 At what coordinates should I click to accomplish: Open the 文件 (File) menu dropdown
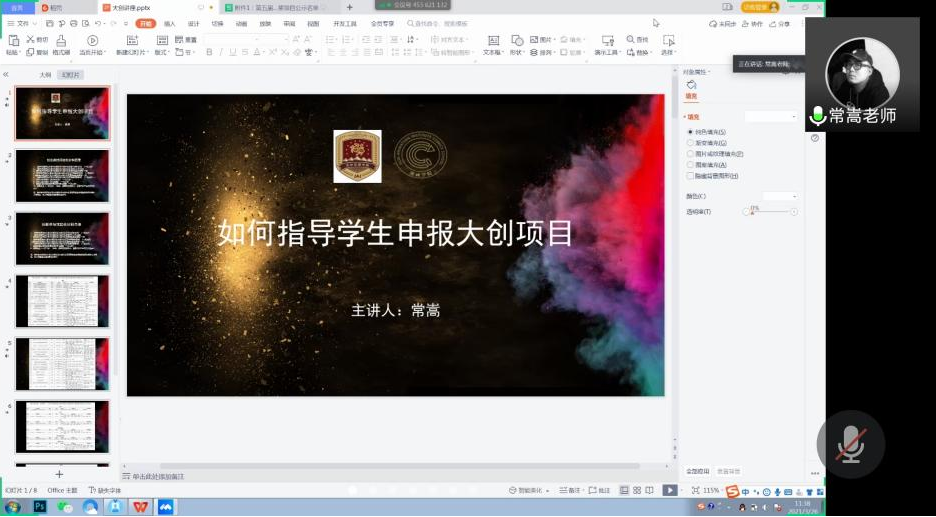point(22,23)
